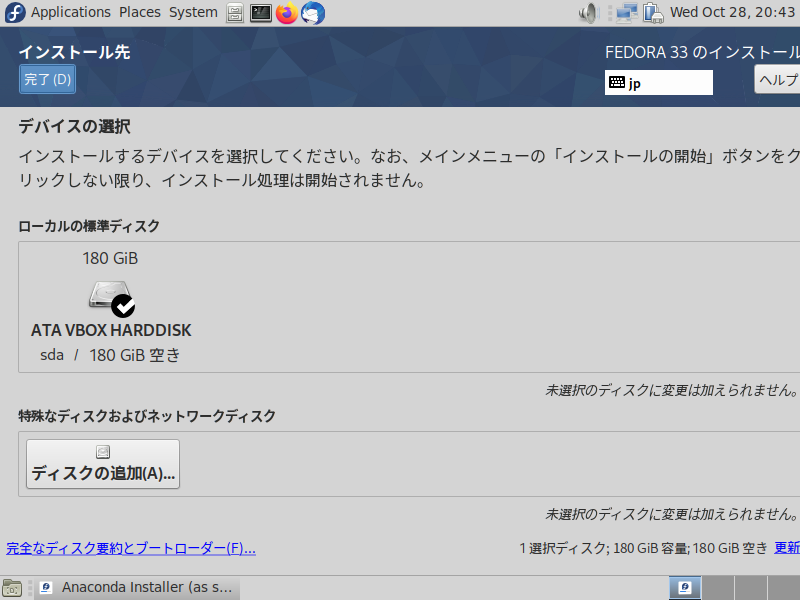Click the 完了 (D) done button
Image resolution: width=800 pixels, height=600 pixels.
click(47, 79)
